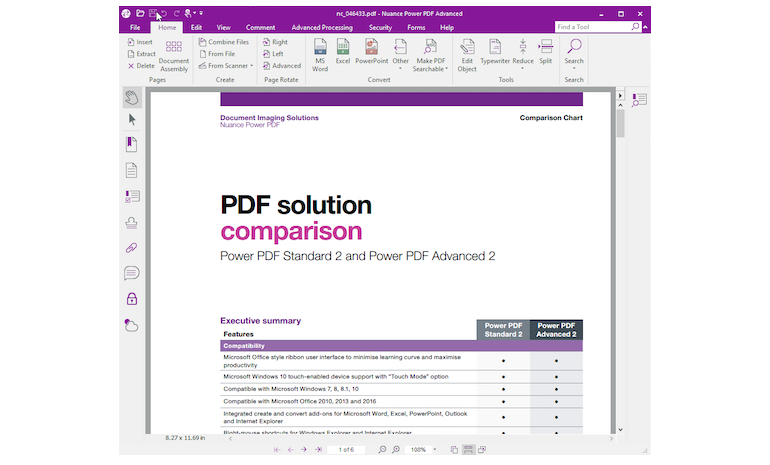770x465 pixels.
Task: Go to the previous page
Action: click(x=291, y=449)
